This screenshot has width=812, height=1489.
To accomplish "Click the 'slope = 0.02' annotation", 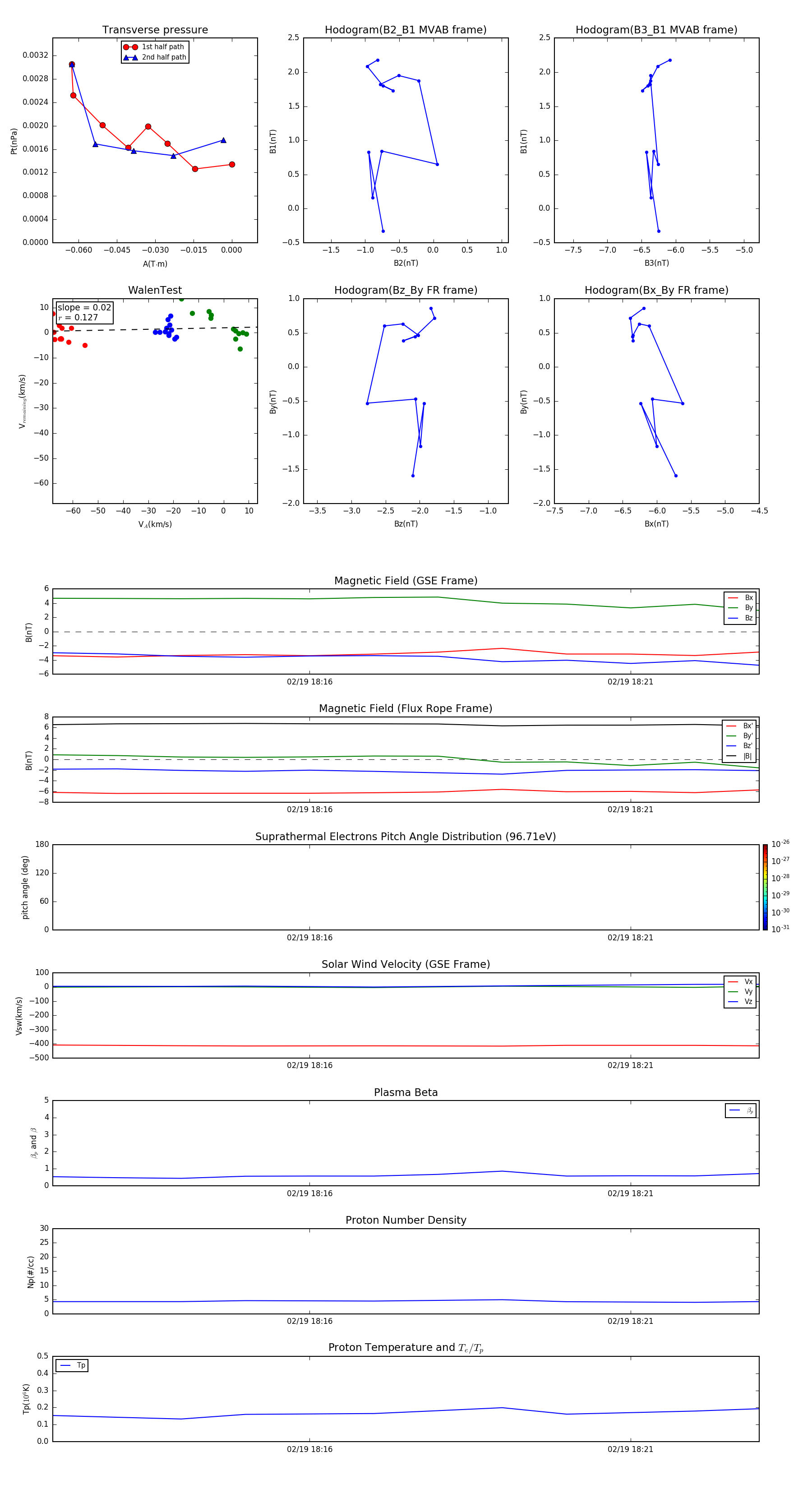I will 84,308.
